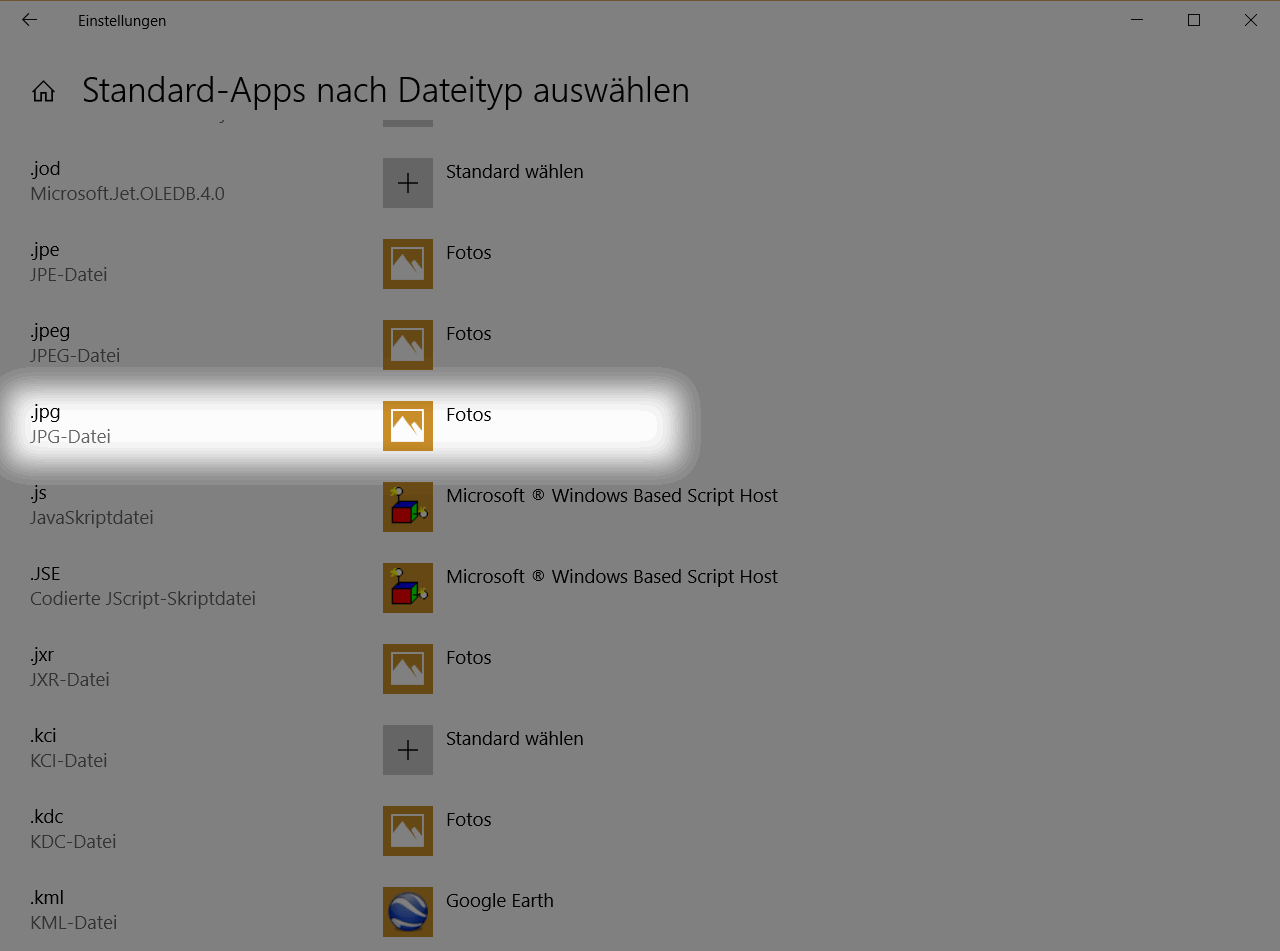Select the .jxr extension text
1280x951 pixels.
tap(42, 655)
